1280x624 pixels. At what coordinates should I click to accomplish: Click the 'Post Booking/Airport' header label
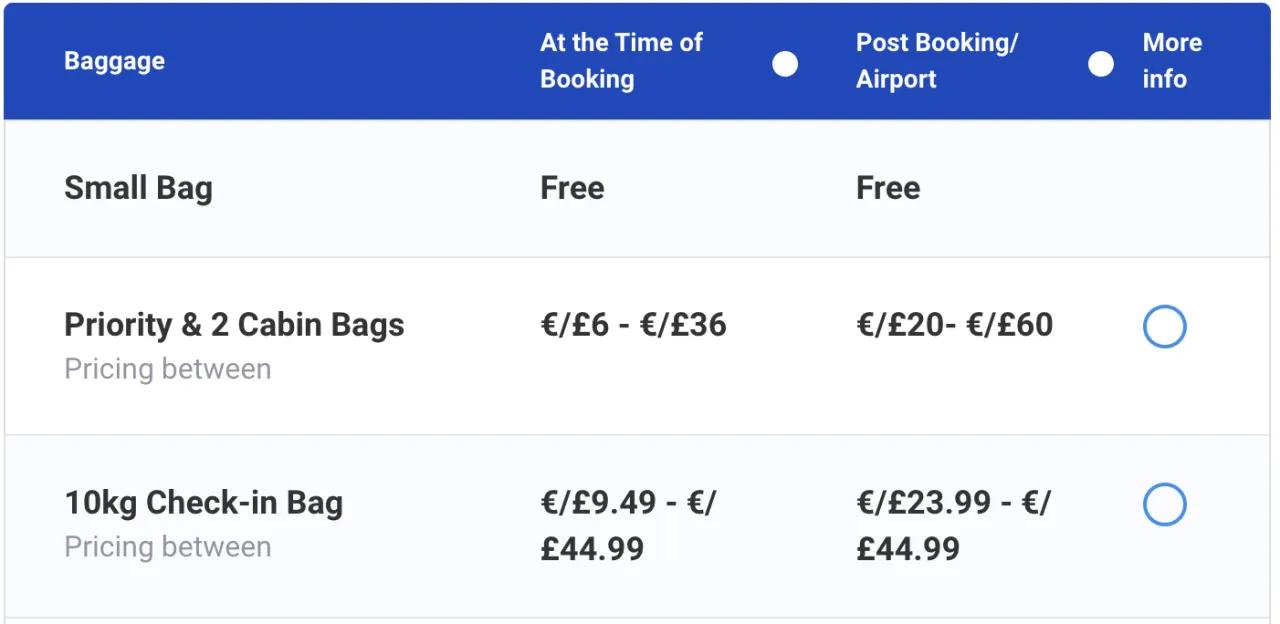click(937, 61)
